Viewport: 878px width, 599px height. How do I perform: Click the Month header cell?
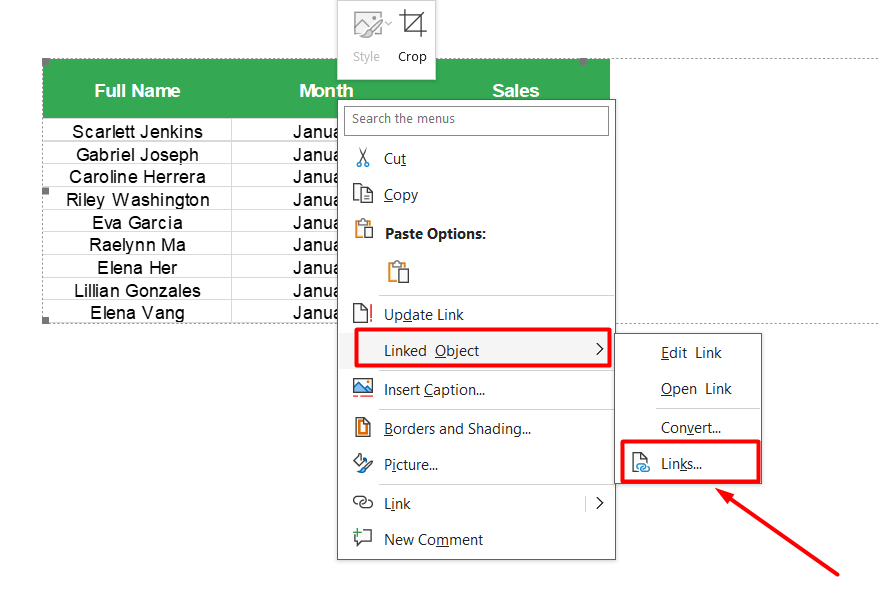coord(326,91)
